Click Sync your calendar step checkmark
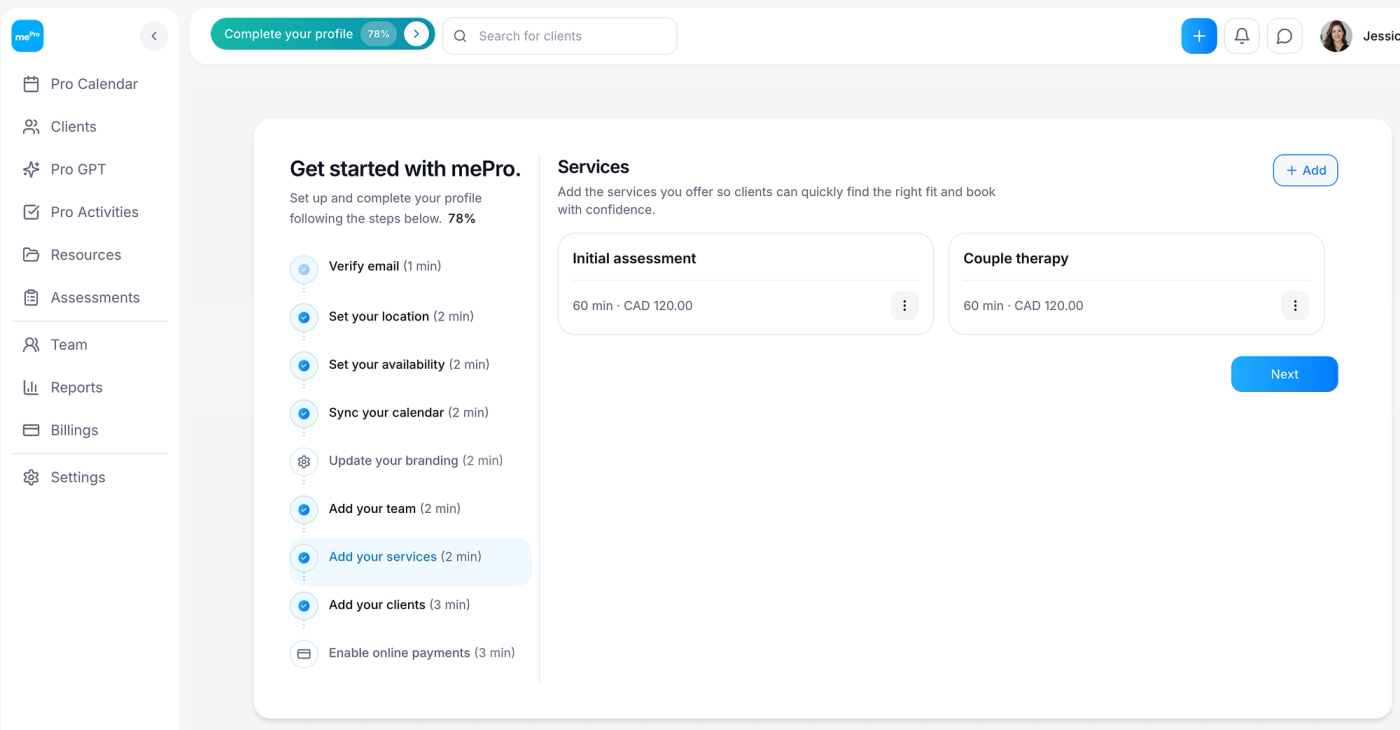The height and width of the screenshot is (730, 1400). pyautogui.click(x=304, y=414)
